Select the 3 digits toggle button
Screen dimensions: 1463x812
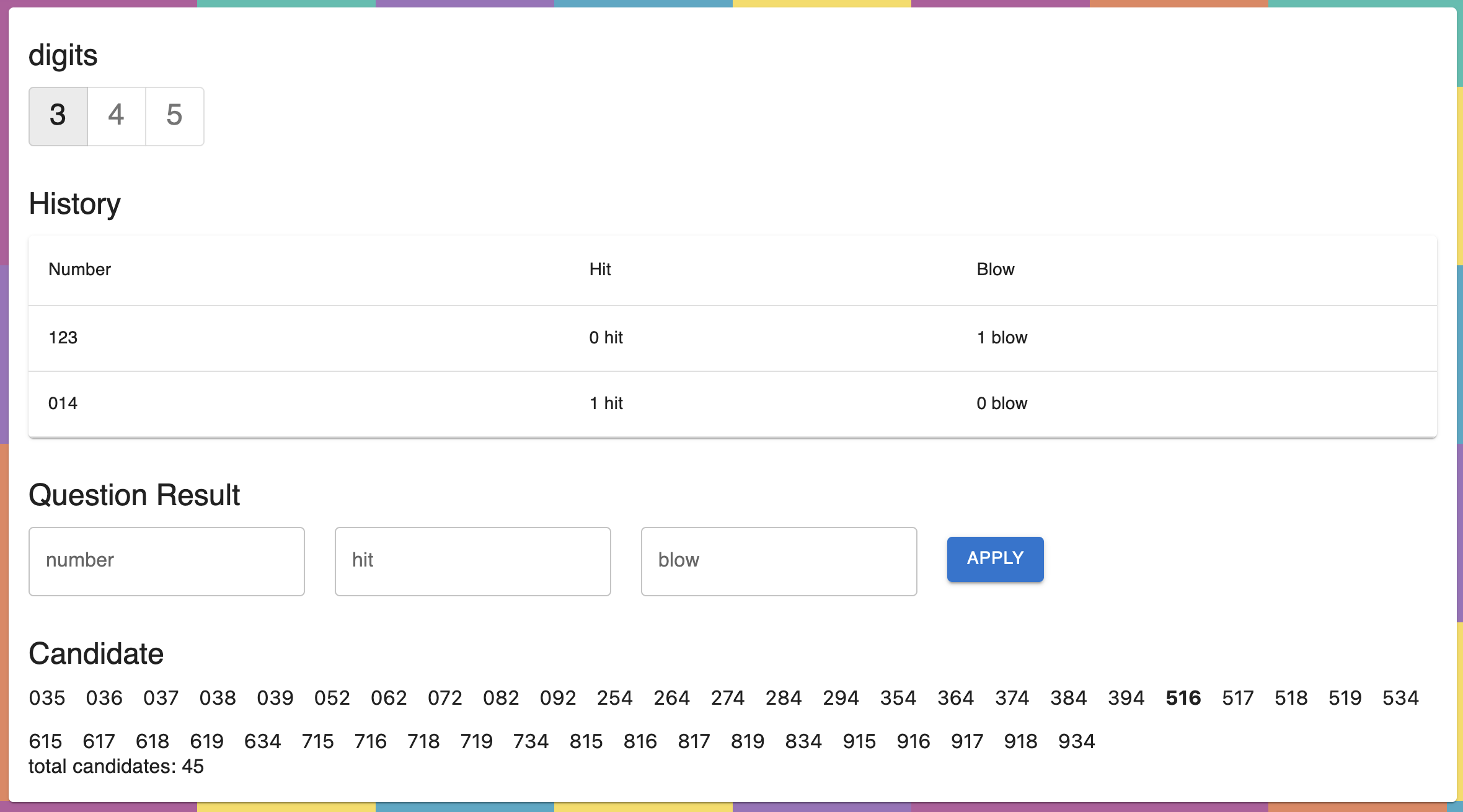[58, 116]
